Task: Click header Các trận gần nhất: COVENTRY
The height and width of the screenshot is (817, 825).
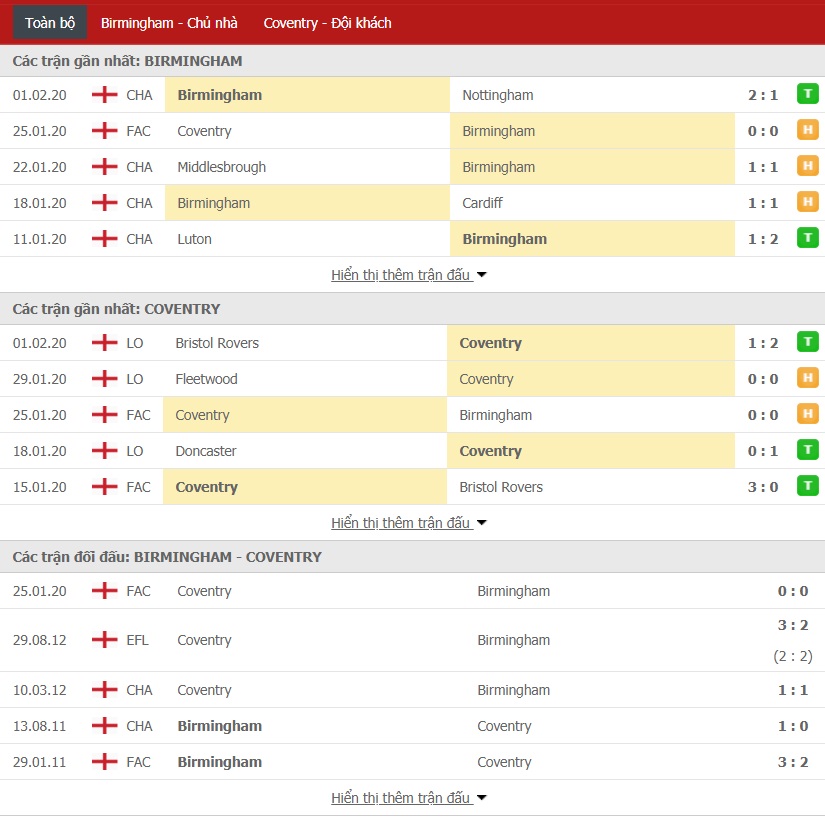Action: point(116,309)
